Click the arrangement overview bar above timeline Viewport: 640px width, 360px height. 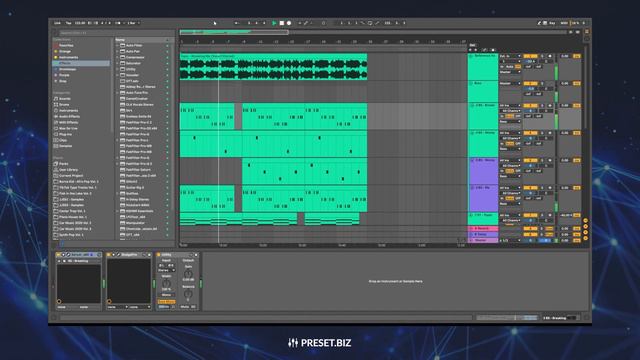click(373, 32)
